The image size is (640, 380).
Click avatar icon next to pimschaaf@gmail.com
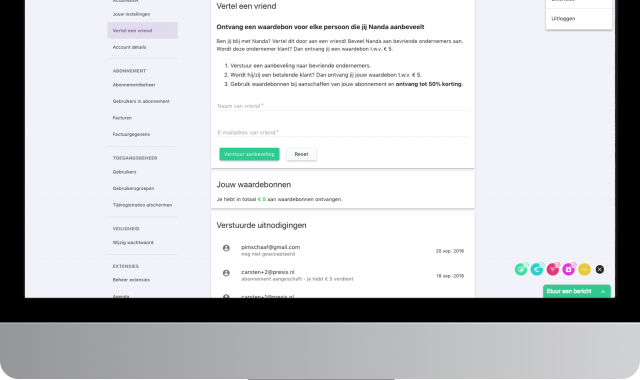click(x=226, y=248)
